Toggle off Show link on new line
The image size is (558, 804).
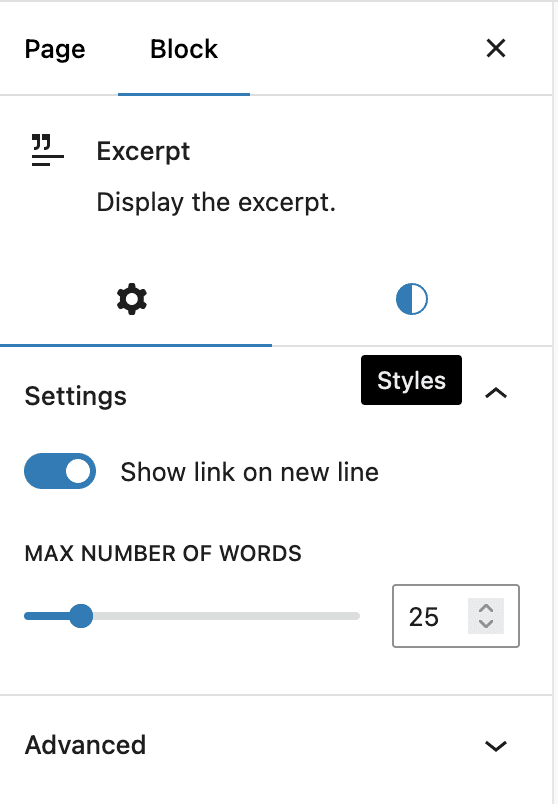(60, 471)
